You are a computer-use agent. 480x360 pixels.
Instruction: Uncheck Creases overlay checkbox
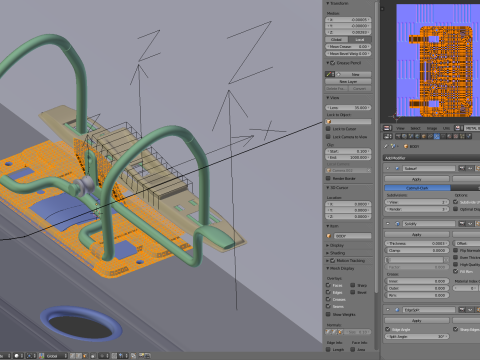click(328, 299)
